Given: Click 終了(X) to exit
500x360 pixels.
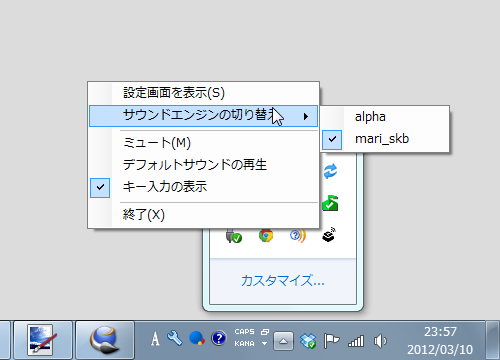Looking at the screenshot, I should click(x=203, y=215).
